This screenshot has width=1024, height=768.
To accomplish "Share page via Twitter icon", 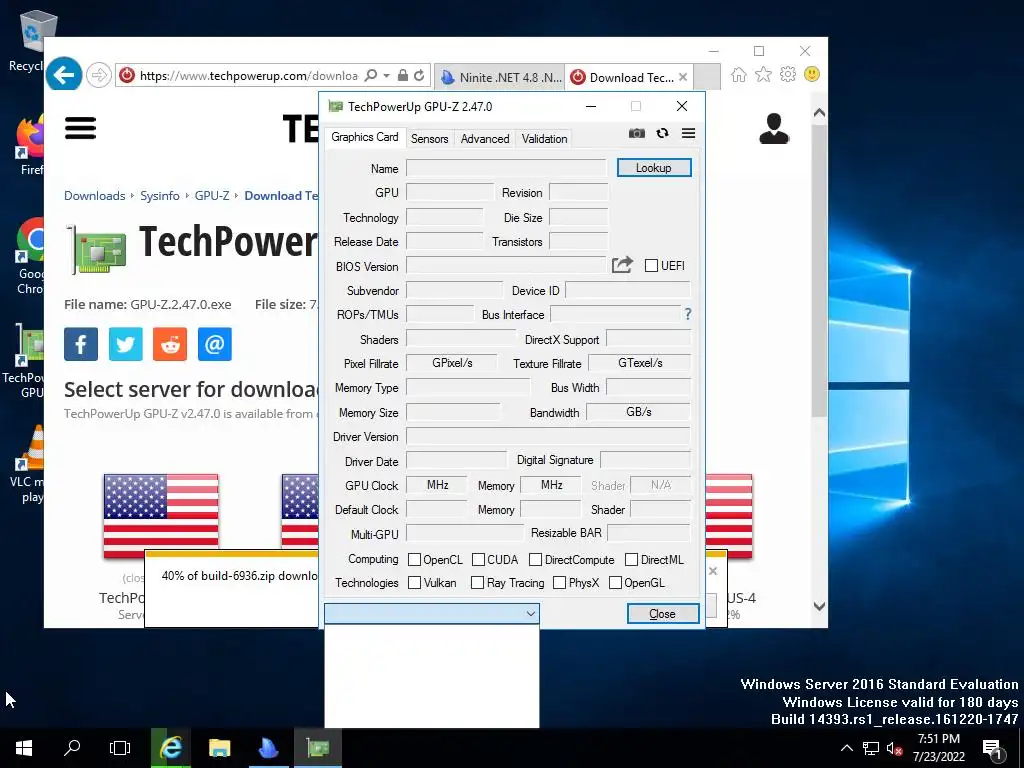I will (x=125, y=344).
